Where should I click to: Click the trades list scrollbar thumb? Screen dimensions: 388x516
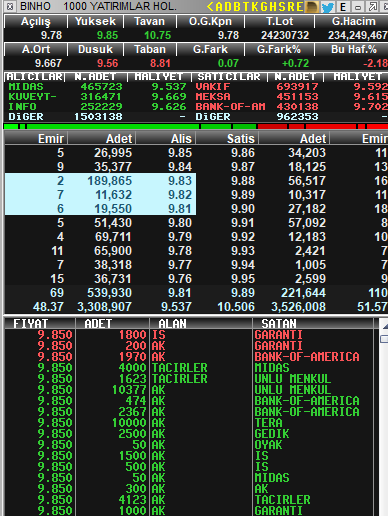coord(384,339)
